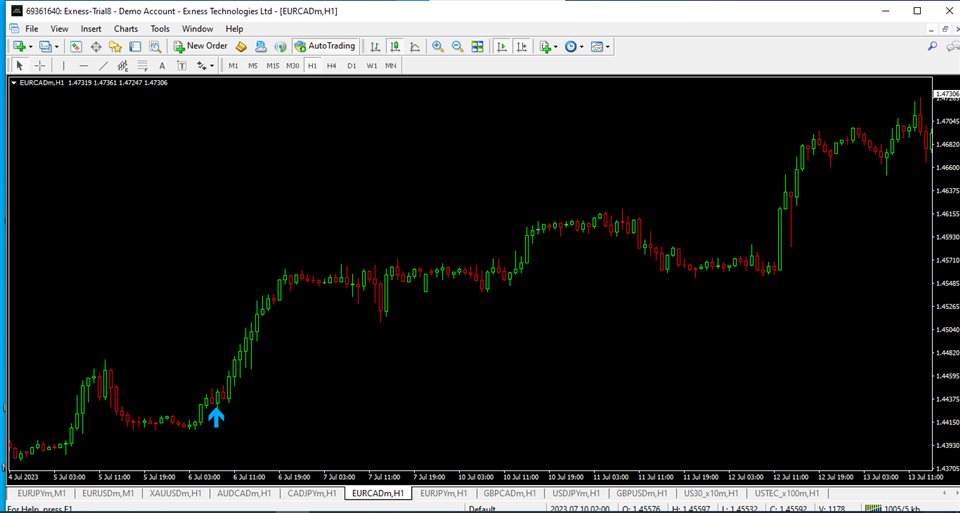
Task: Show the Market Watch window icon
Action: [x=76, y=47]
